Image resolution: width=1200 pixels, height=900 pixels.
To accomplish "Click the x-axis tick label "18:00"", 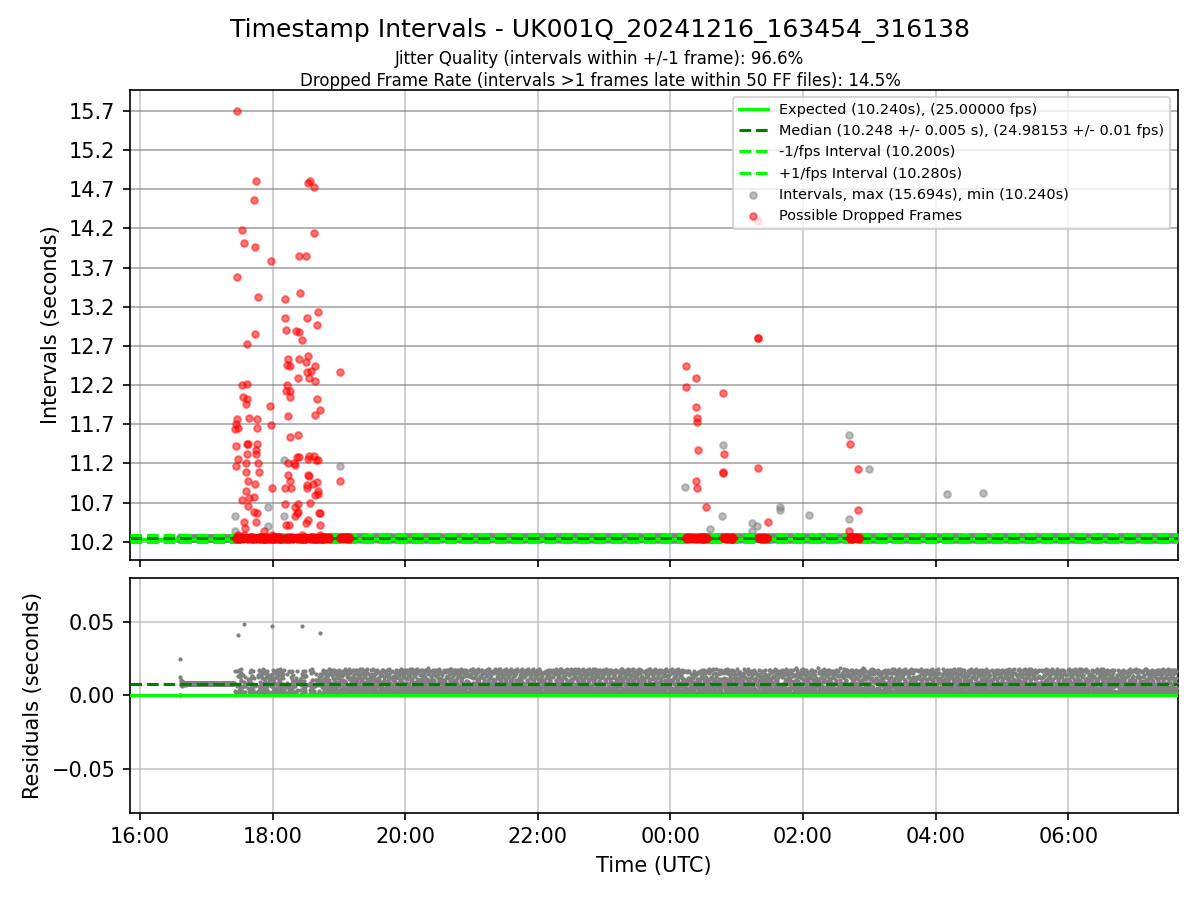I will (273, 836).
